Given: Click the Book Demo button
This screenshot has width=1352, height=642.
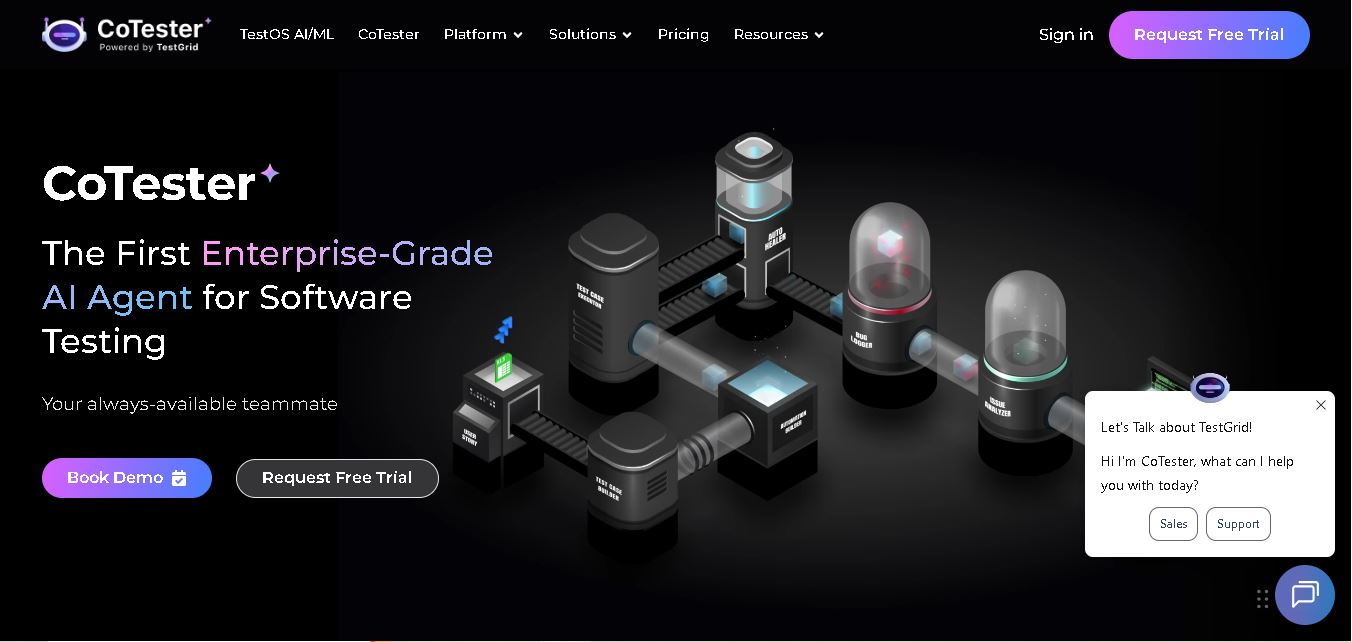Looking at the screenshot, I should (x=127, y=478).
